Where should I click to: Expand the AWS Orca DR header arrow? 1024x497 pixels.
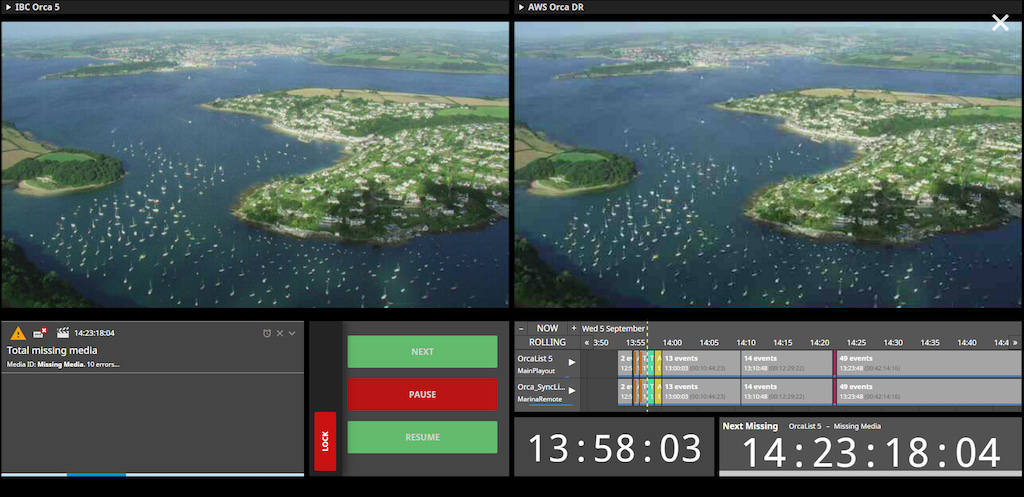pyautogui.click(x=521, y=7)
